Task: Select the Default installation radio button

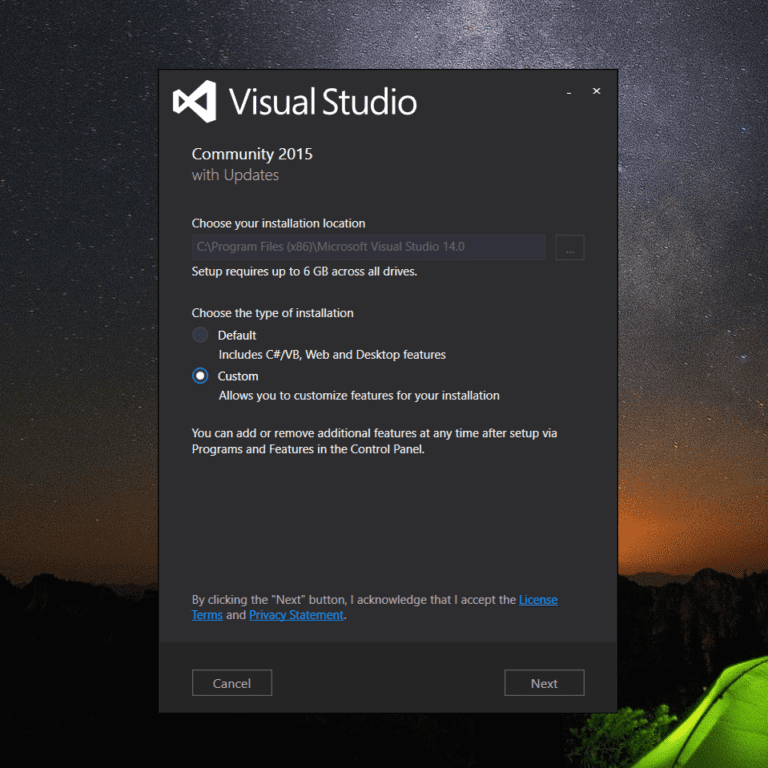Action: point(200,335)
